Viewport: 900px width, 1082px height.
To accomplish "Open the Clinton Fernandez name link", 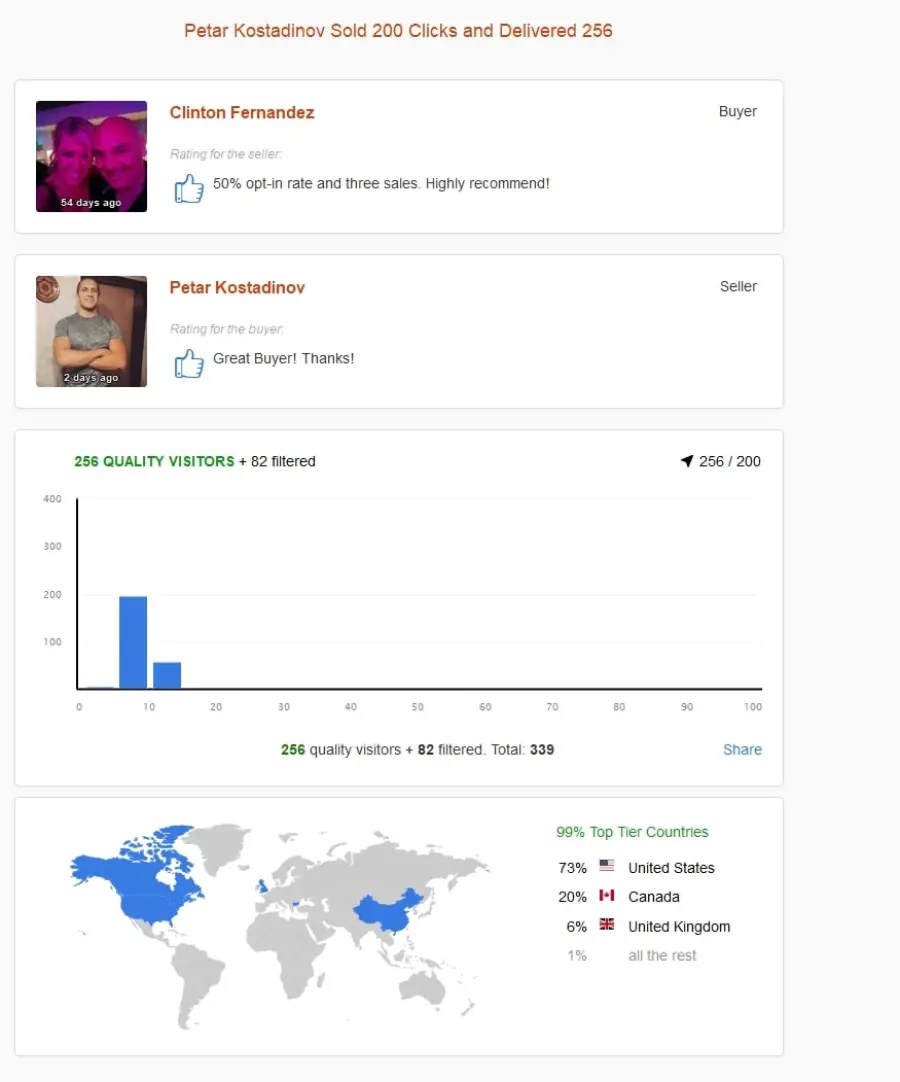I will click(x=242, y=112).
